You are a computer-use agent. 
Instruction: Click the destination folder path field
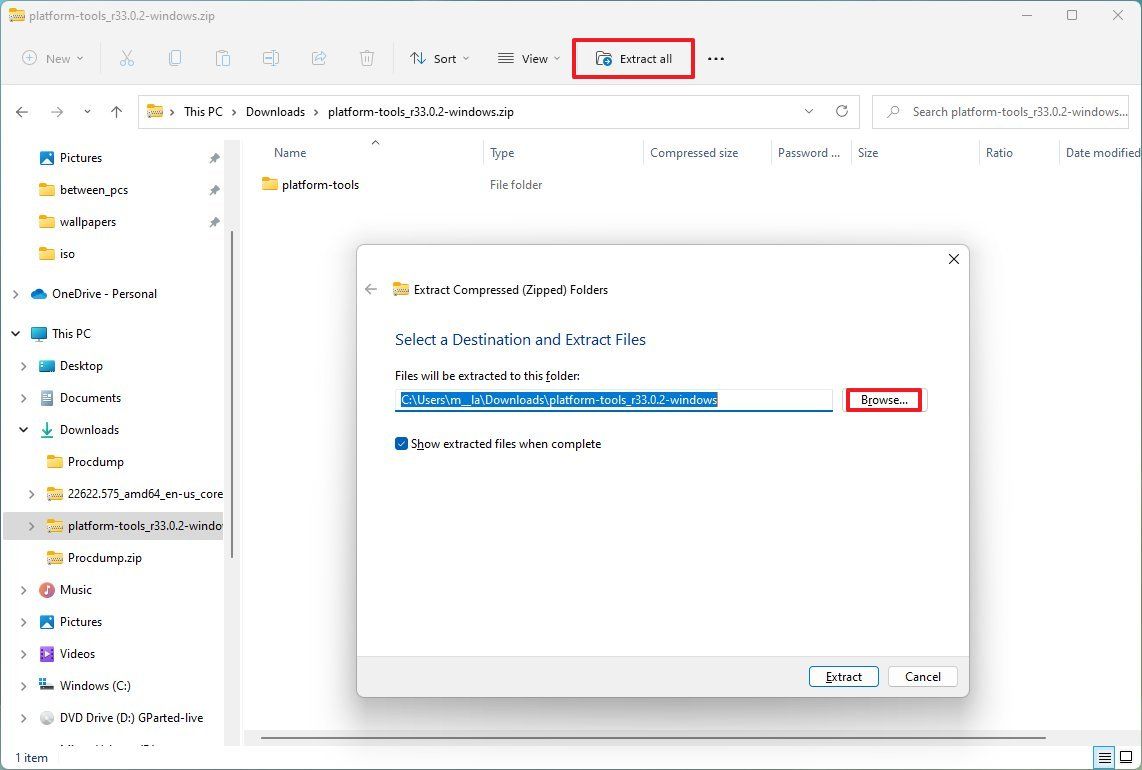(614, 399)
